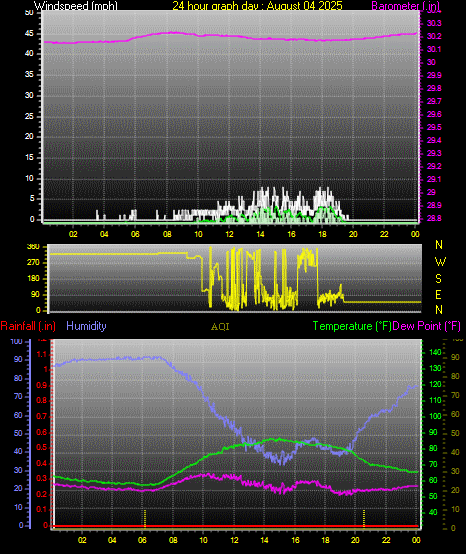Click '70' on the blue humidity axis

click(x=18, y=396)
